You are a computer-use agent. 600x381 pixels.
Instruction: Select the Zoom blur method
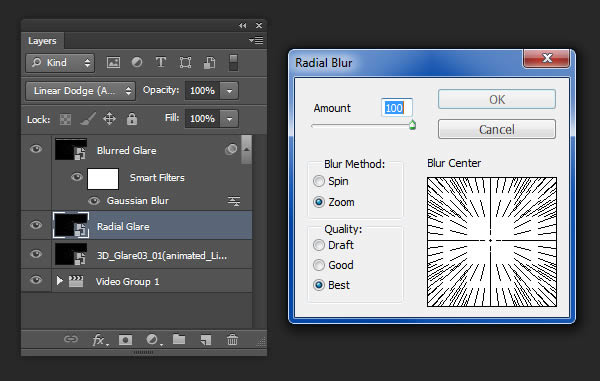pos(319,202)
